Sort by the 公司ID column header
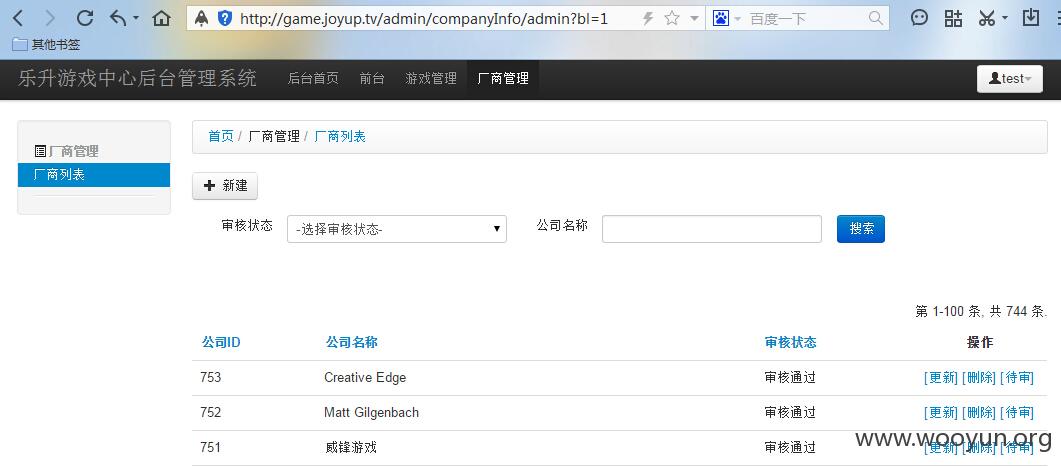The height and width of the screenshot is (467, 1061). coord(221,342)
